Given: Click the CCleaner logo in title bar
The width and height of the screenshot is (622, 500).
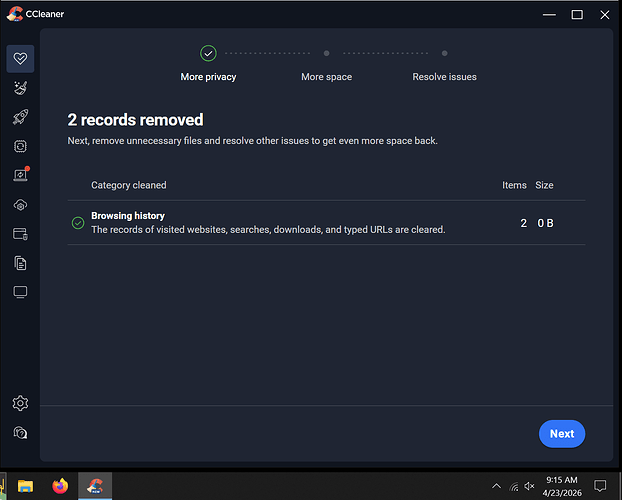Looking at the screenshot, I should (15, 14).
